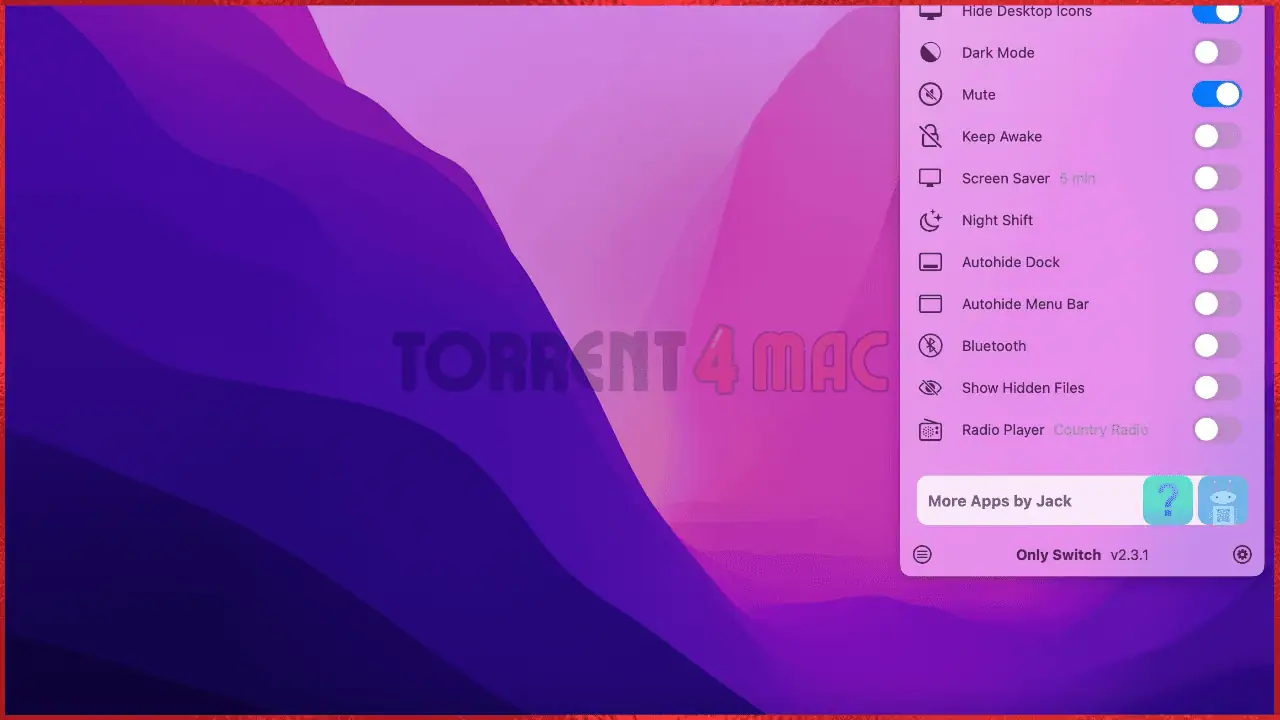Click the Radio Player radio icon
1280x720 pixels.
point(930,429)
